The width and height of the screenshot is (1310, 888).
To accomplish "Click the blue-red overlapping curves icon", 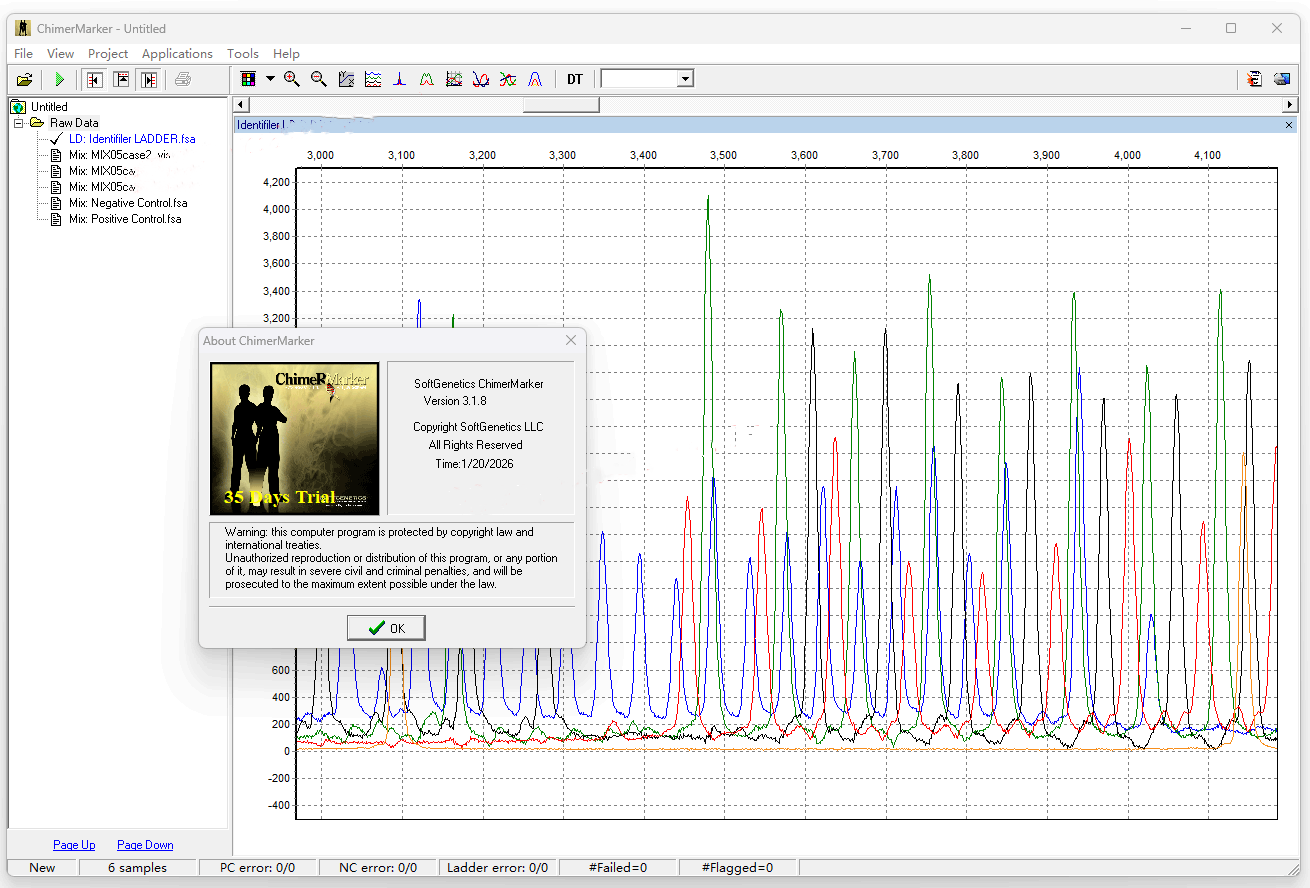I will 481,79.
